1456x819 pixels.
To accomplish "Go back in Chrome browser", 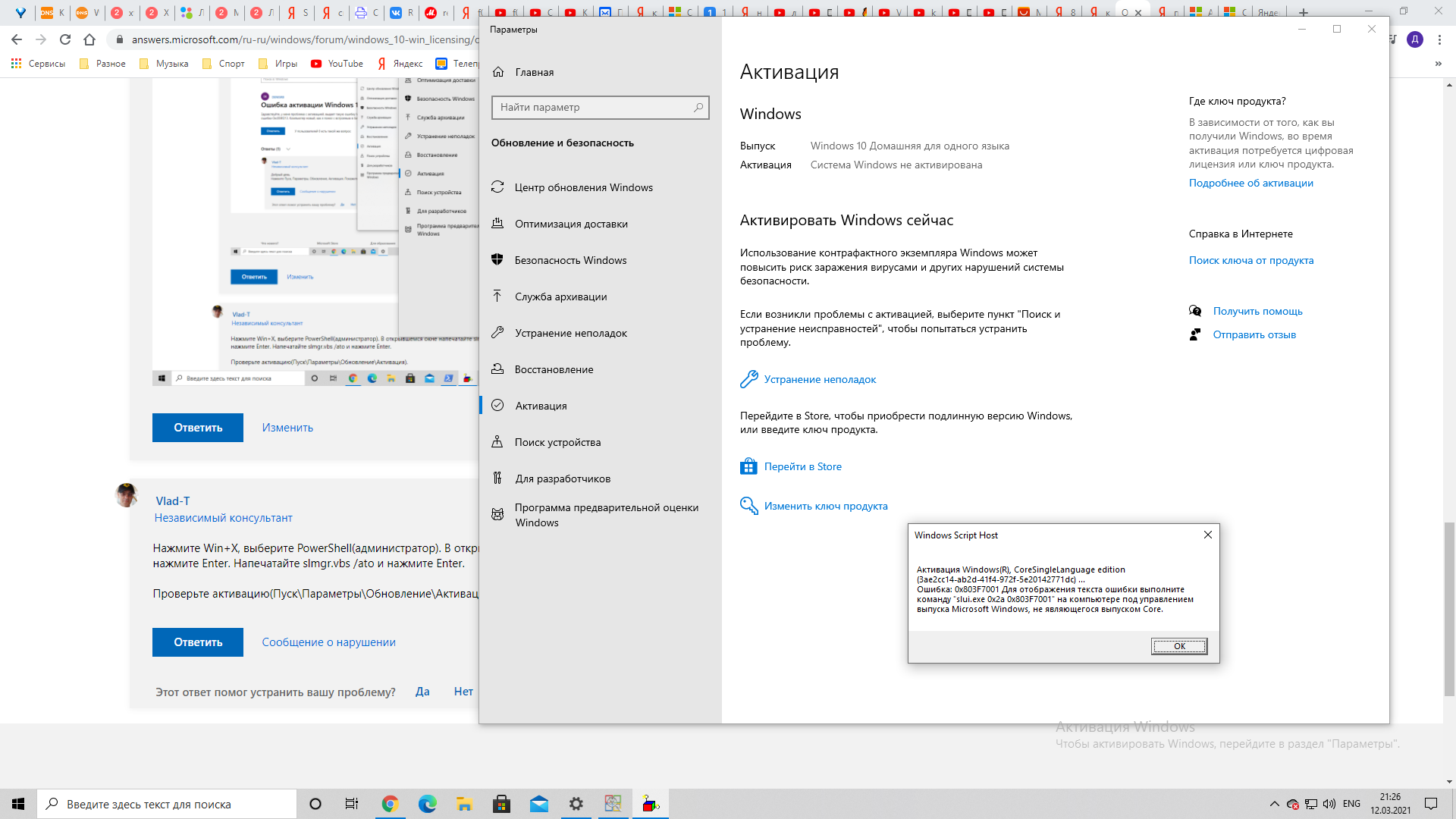I will click(17, 39).
